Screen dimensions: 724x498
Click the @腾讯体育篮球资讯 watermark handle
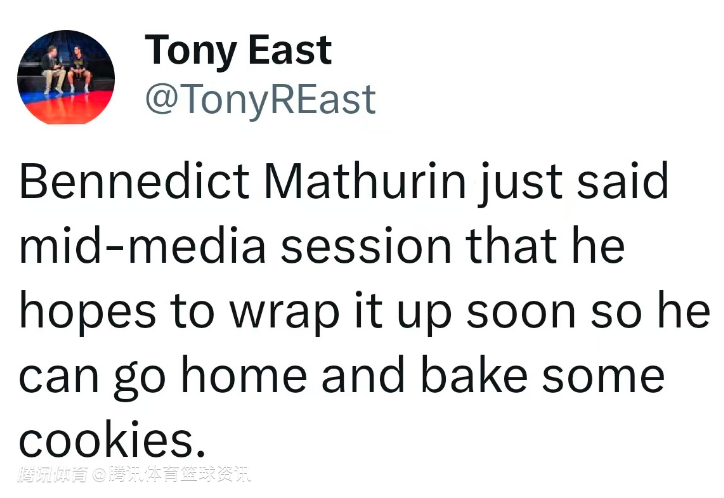click(172, 474)
